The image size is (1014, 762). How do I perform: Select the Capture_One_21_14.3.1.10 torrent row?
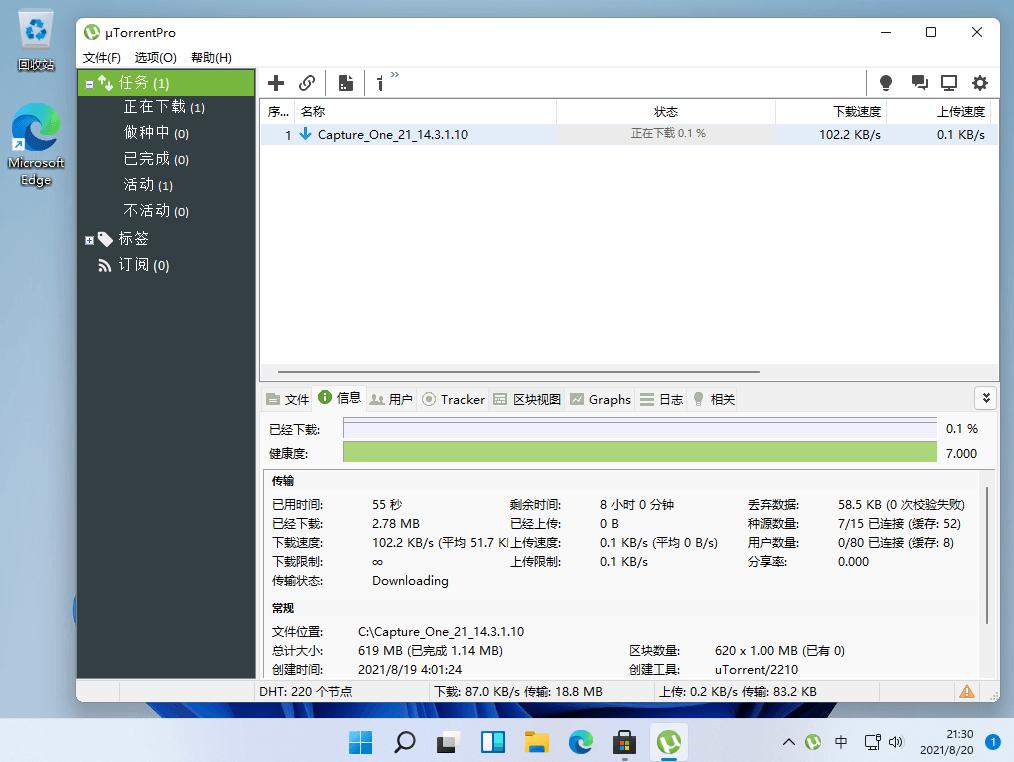[x=629, y=135]
